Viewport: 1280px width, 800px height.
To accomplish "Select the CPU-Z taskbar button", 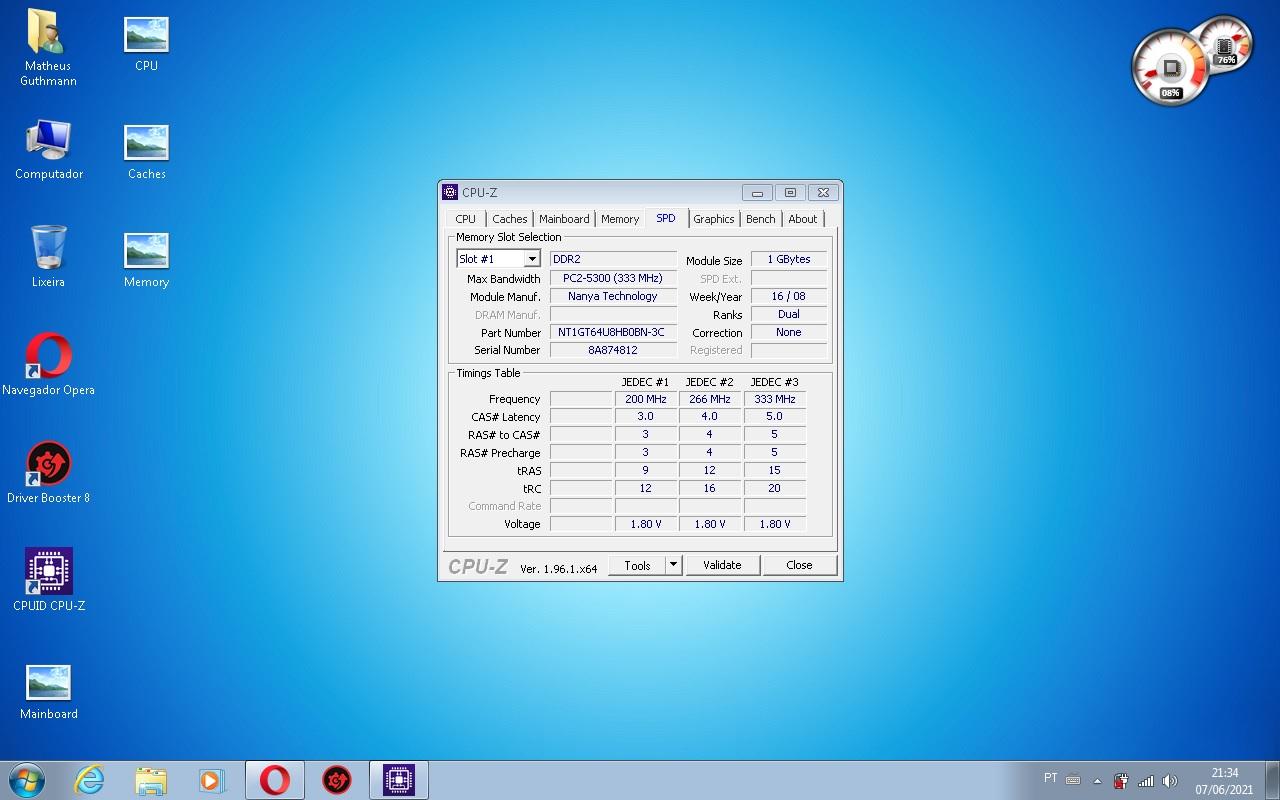I will (399, 780).
